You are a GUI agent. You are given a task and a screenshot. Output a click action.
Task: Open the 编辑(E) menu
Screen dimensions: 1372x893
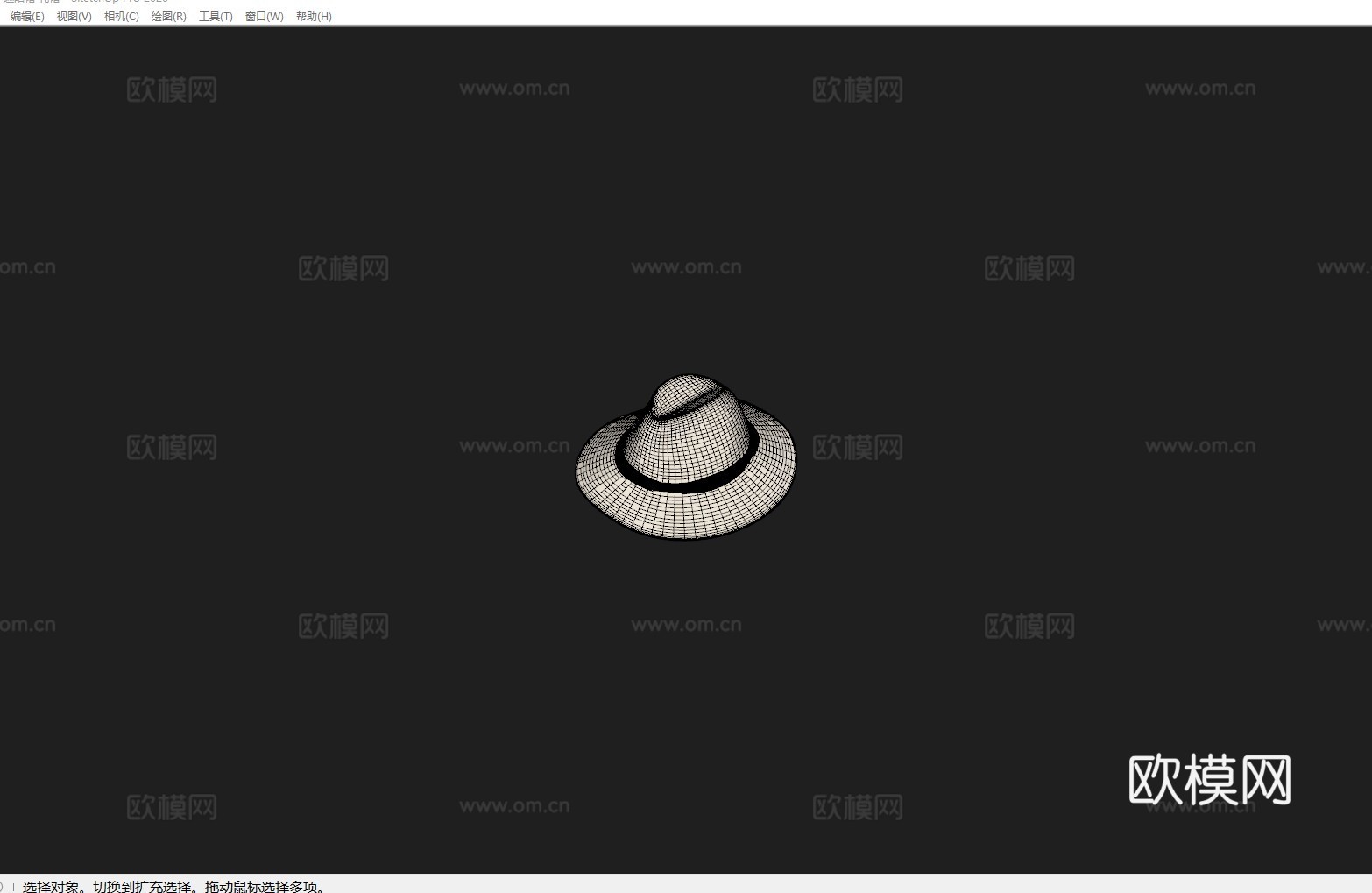point(27,17)
